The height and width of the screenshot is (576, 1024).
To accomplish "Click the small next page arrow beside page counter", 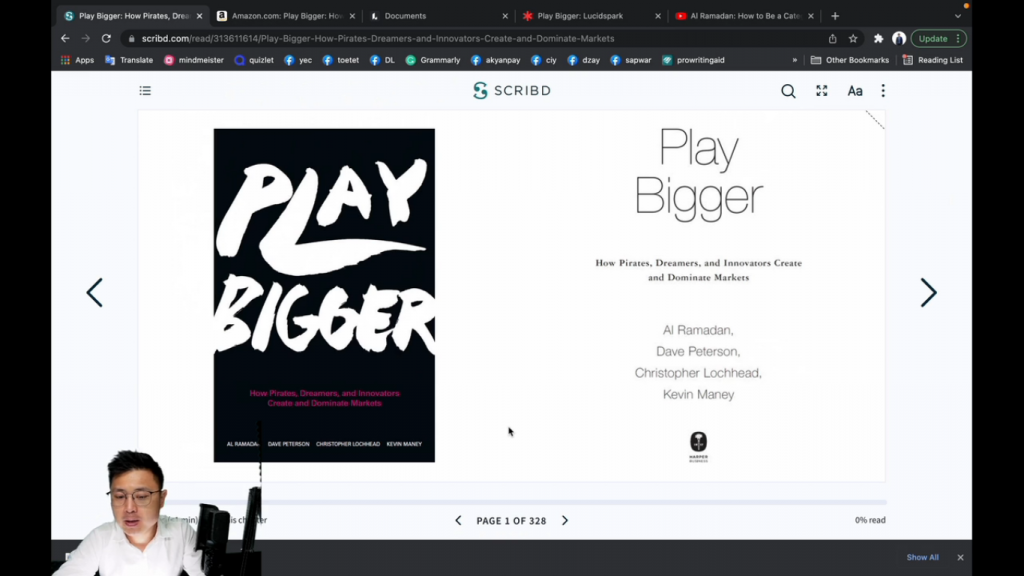I will [565, 520].
